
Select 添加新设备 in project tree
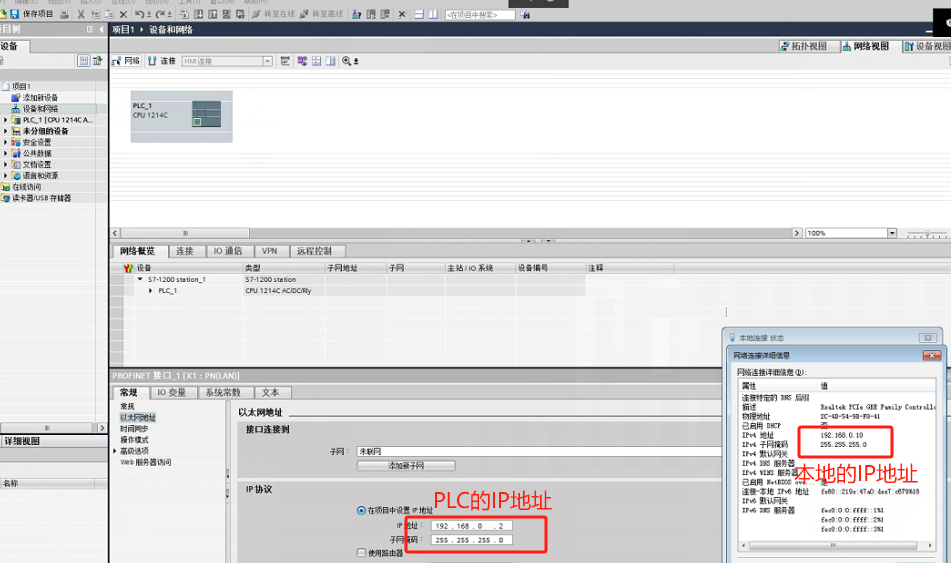40,98
